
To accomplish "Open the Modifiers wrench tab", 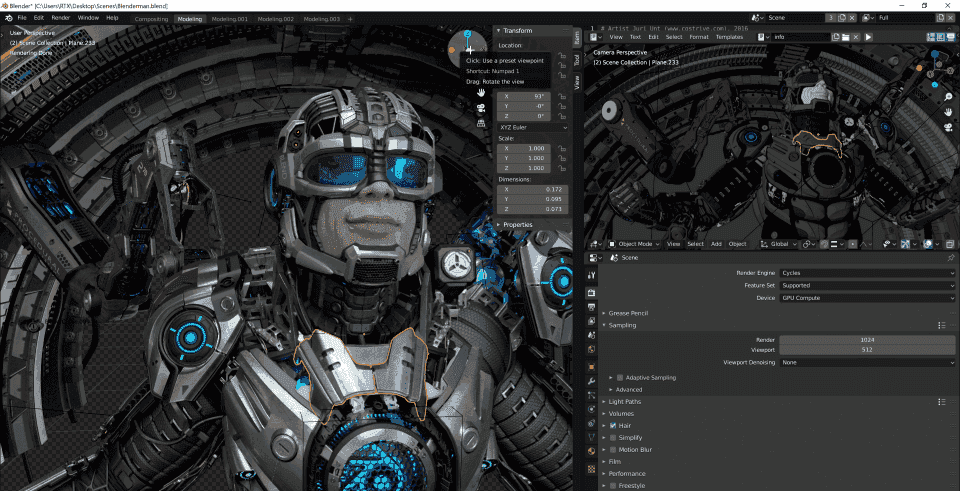I will [591, 381].
